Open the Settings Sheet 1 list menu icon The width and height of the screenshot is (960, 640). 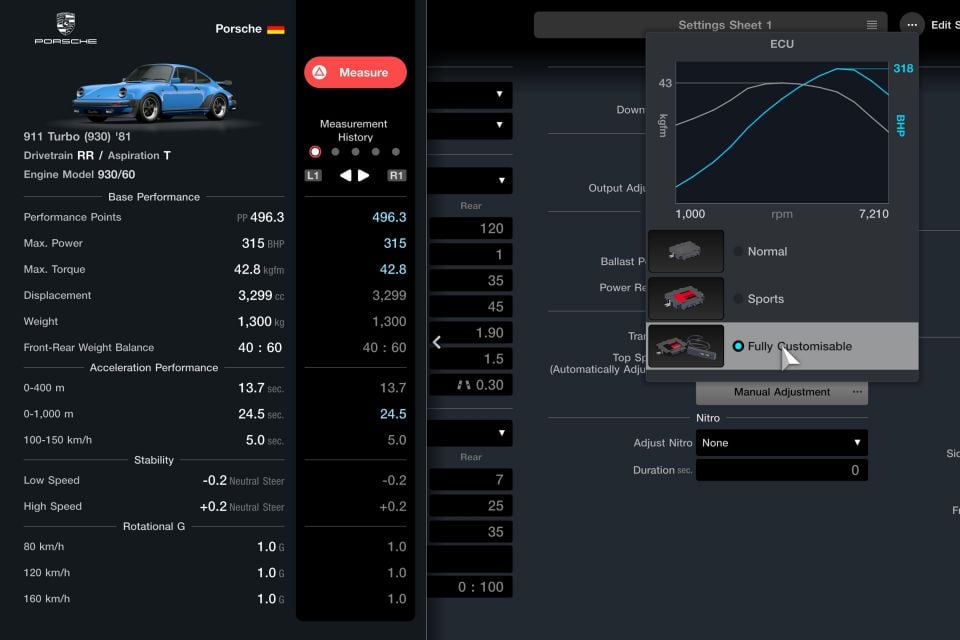(x=872, y=25)
